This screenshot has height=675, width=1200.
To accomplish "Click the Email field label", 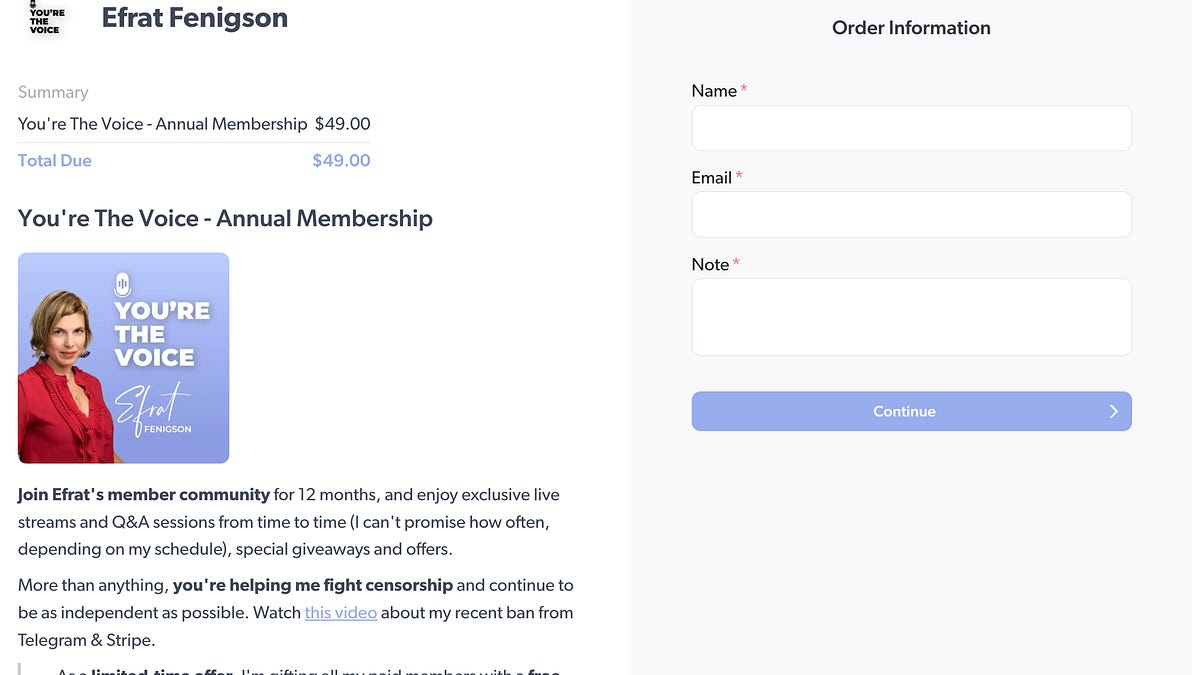I will coord(711,178).
